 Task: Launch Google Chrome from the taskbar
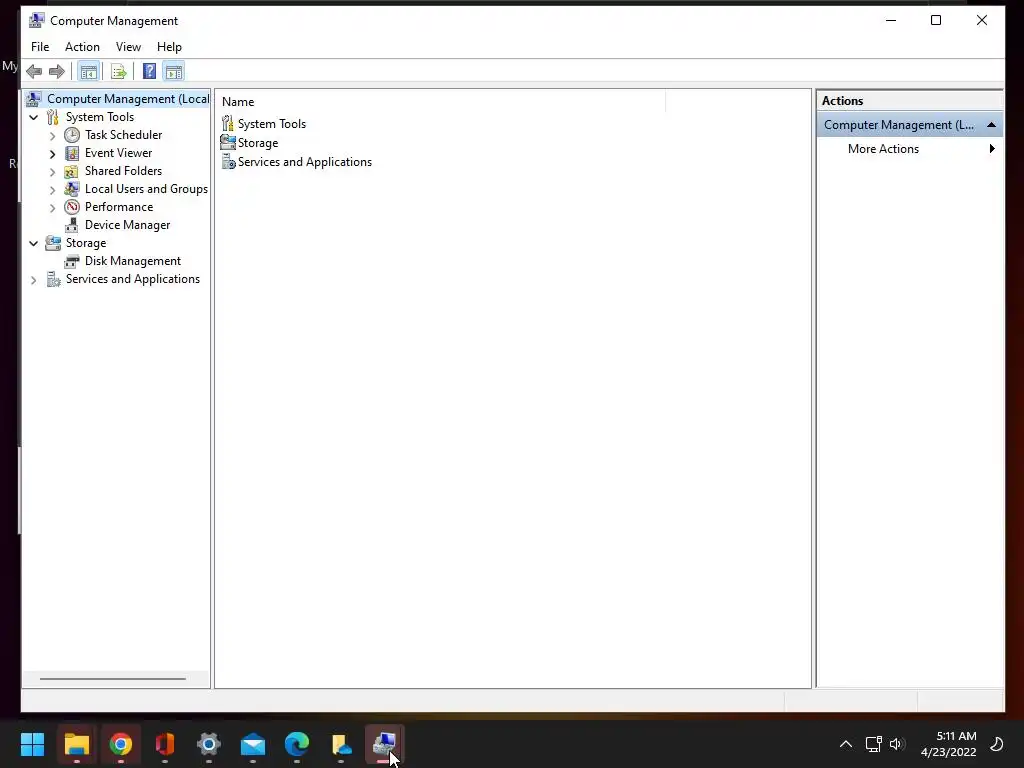pos(121,744)
